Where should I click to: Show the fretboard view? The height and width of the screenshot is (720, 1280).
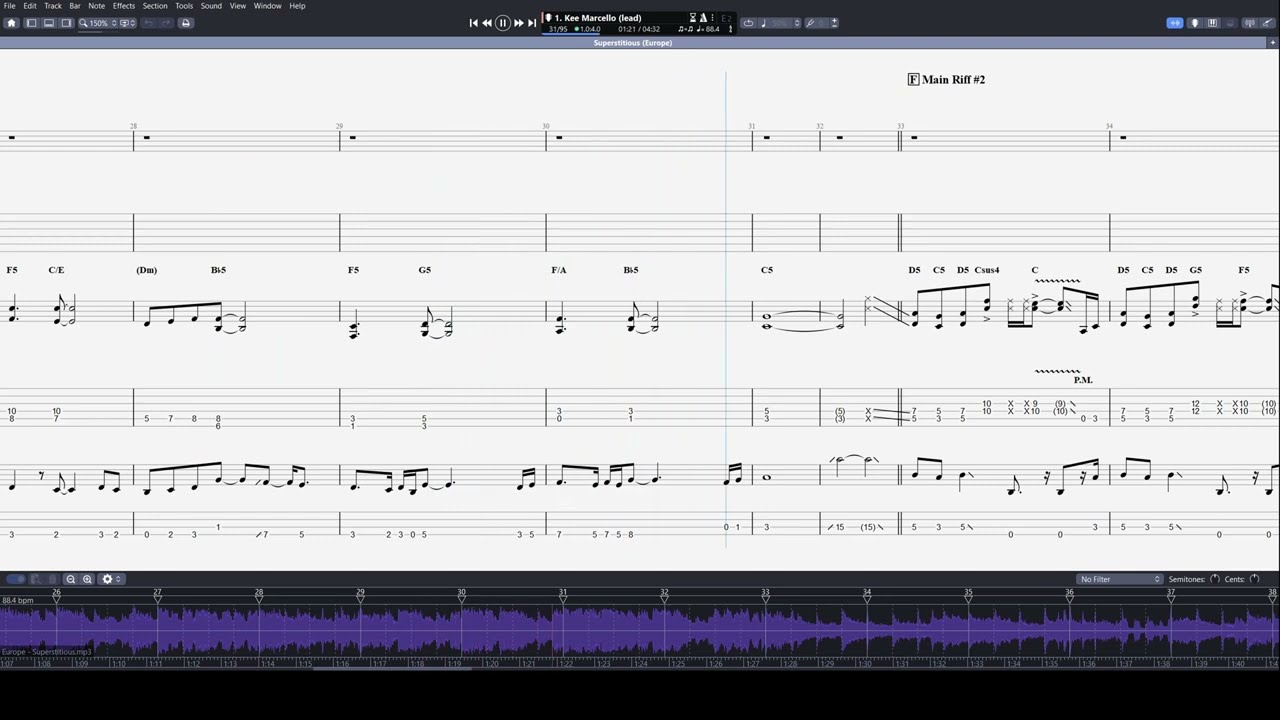point(1194,23)
